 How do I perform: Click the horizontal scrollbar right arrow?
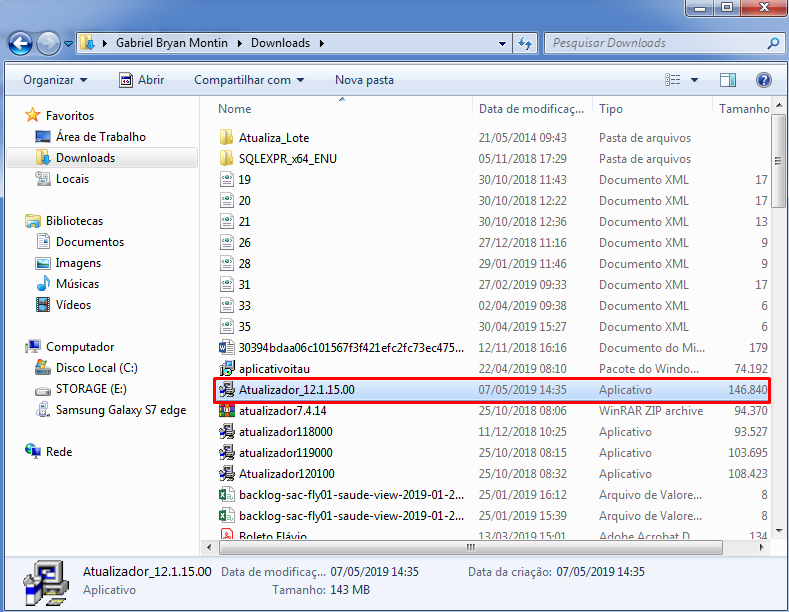point(761,547)
